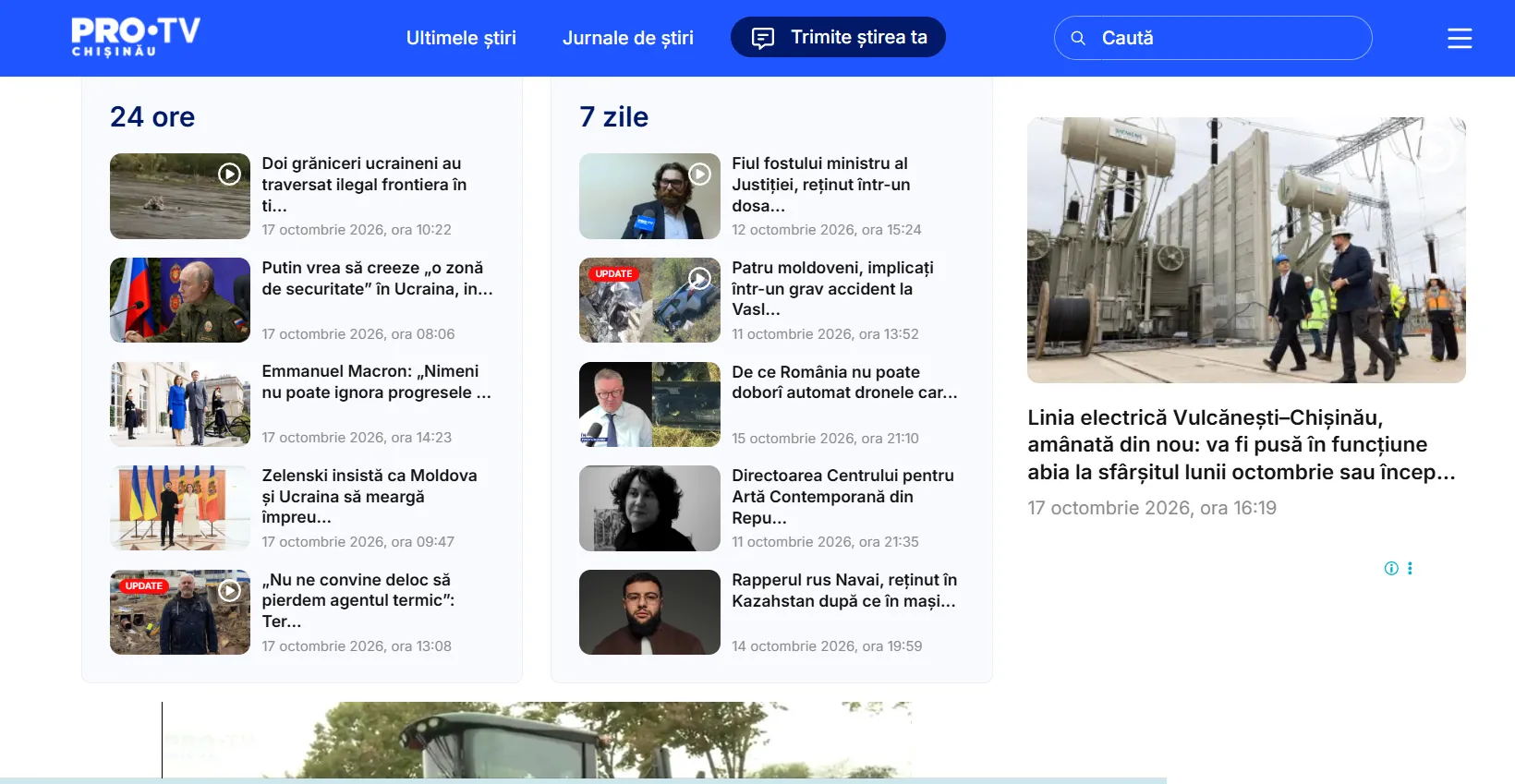Open the PRO TV Chișinău logo homepage

136,37
